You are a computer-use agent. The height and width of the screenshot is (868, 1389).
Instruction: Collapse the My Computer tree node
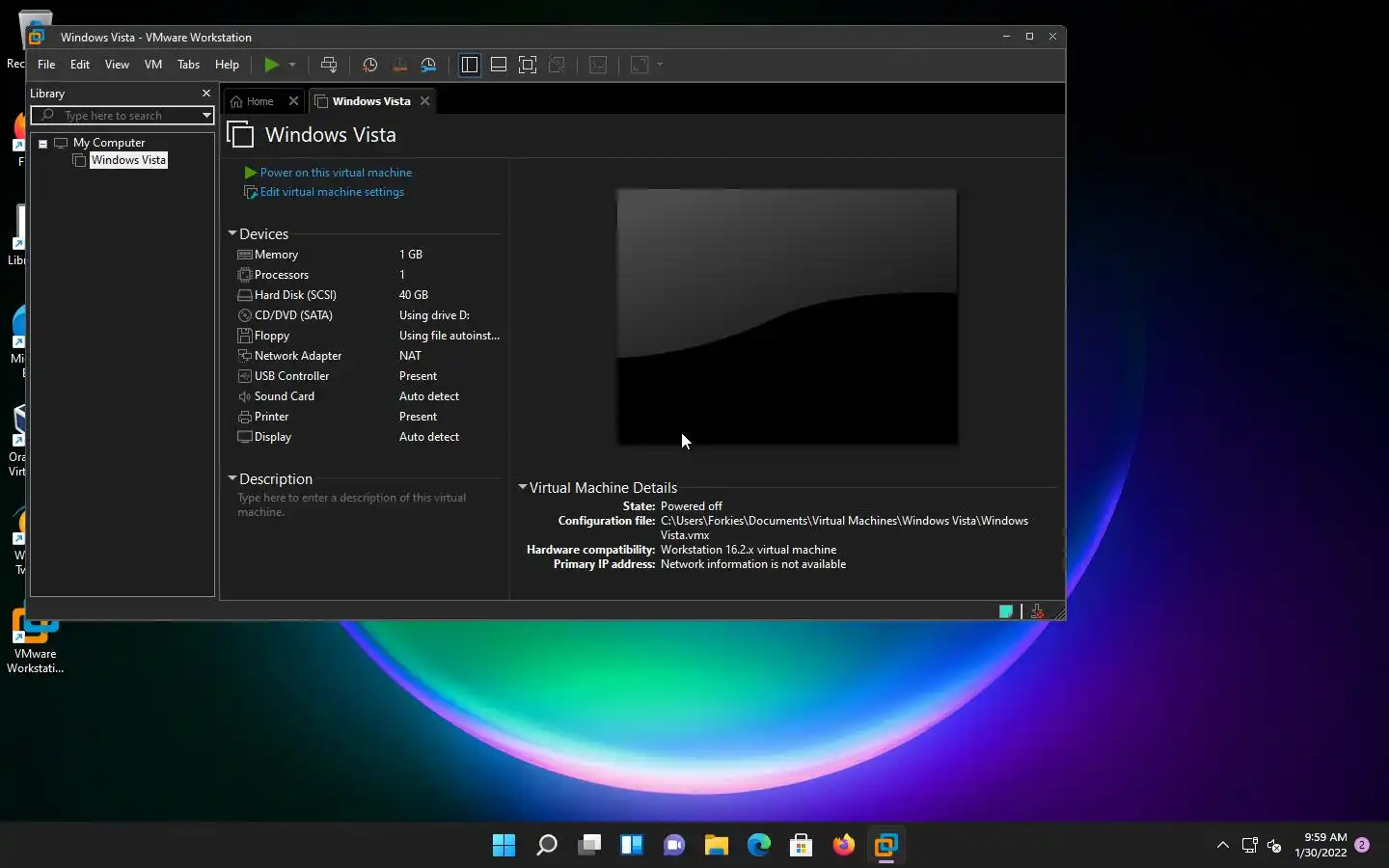42,143
